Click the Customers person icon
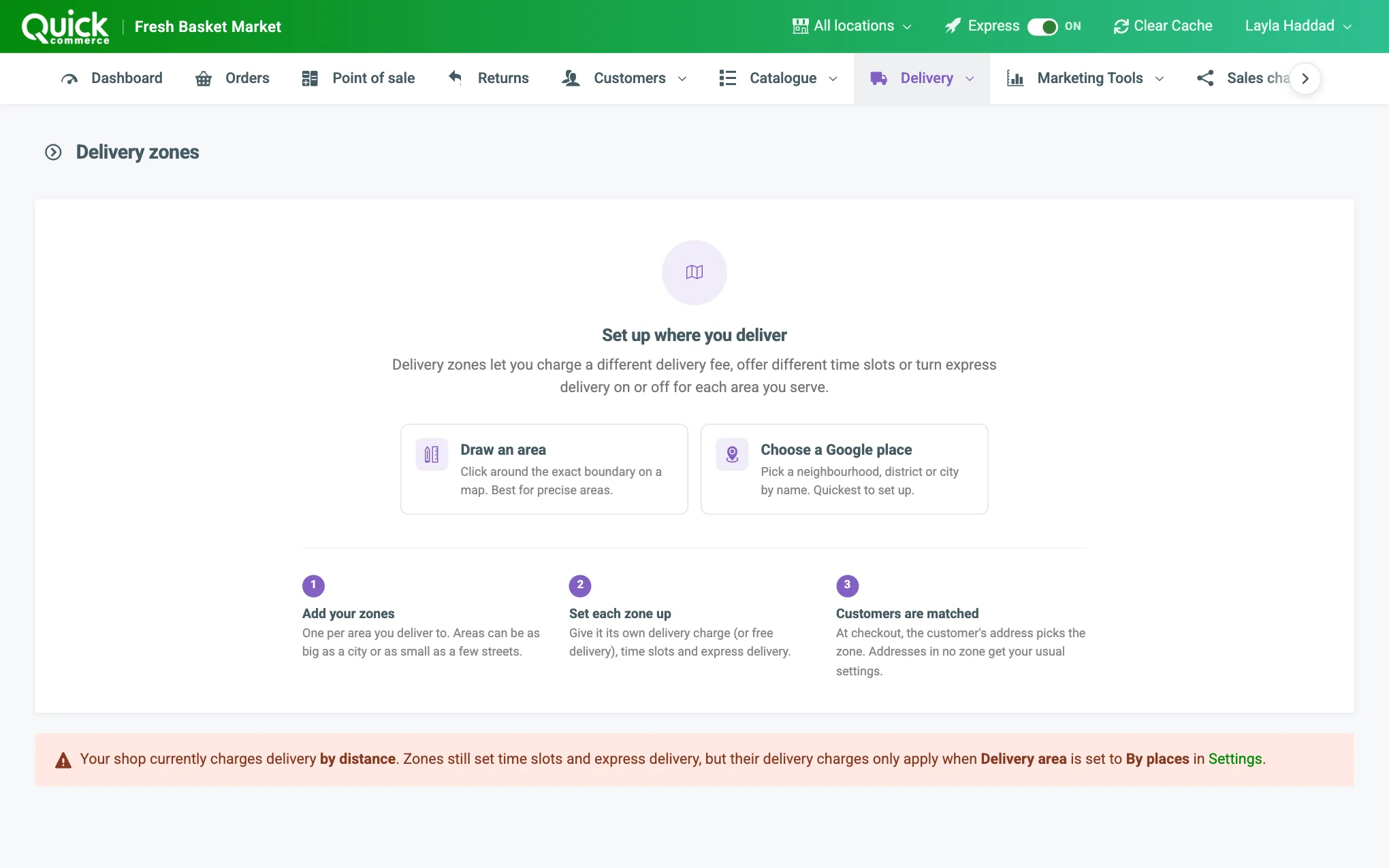This screenshot has width=1389, height=868. point(571,78)
